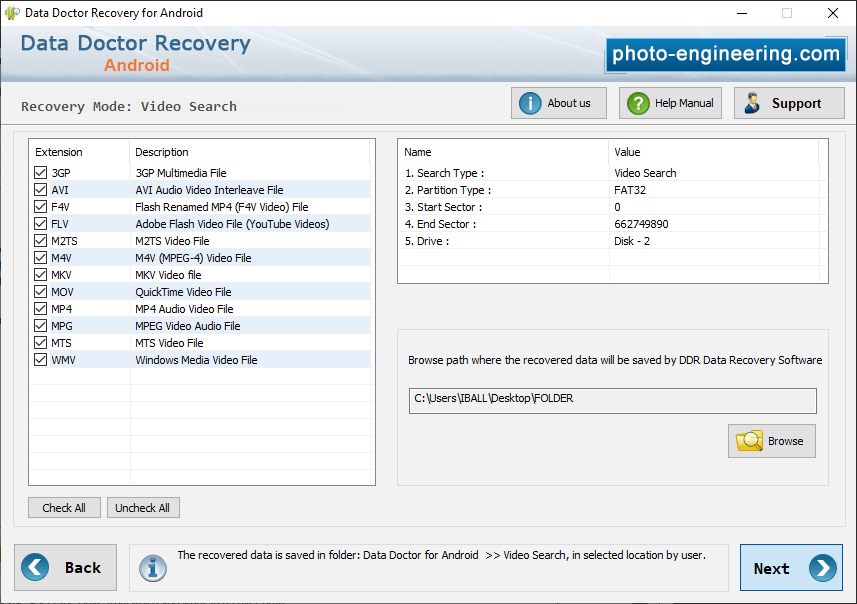
Task: Click the '1. Search Type :' row name
Action: pyautogui.click(x=444, y=173)
